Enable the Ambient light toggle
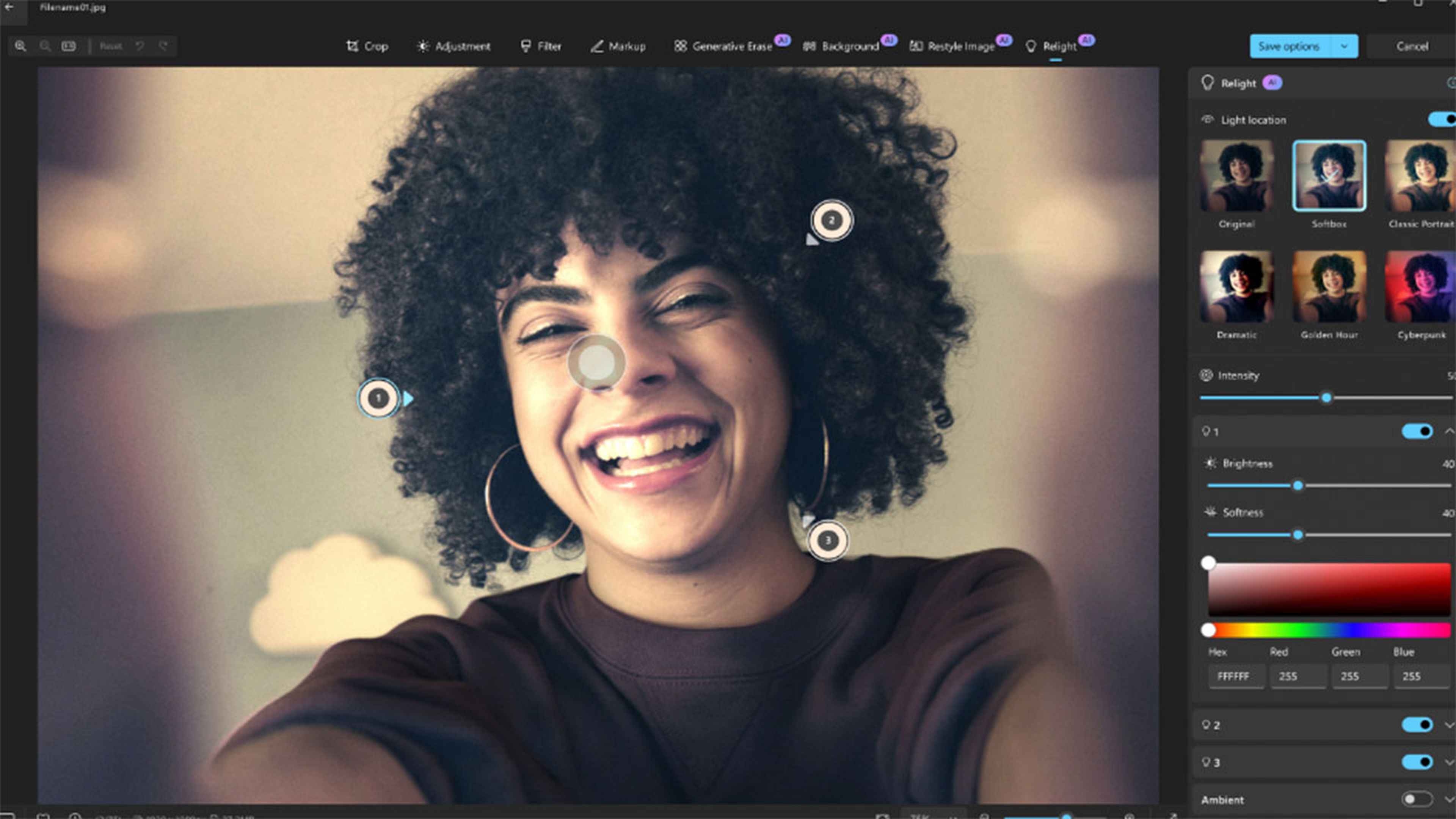 click(1418, 799)
